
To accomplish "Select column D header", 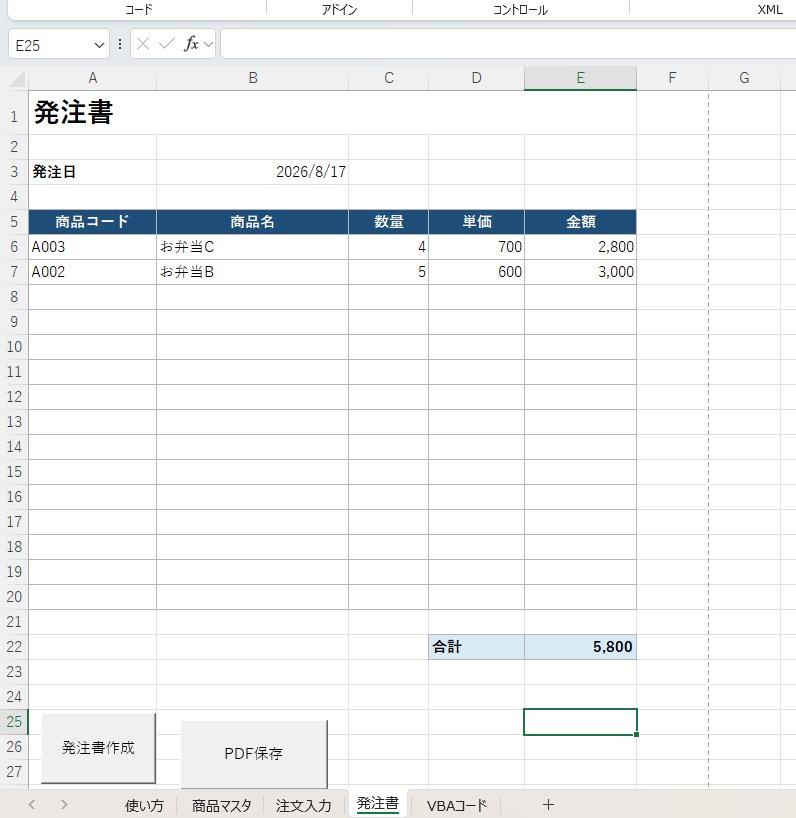I will (476, 78).
